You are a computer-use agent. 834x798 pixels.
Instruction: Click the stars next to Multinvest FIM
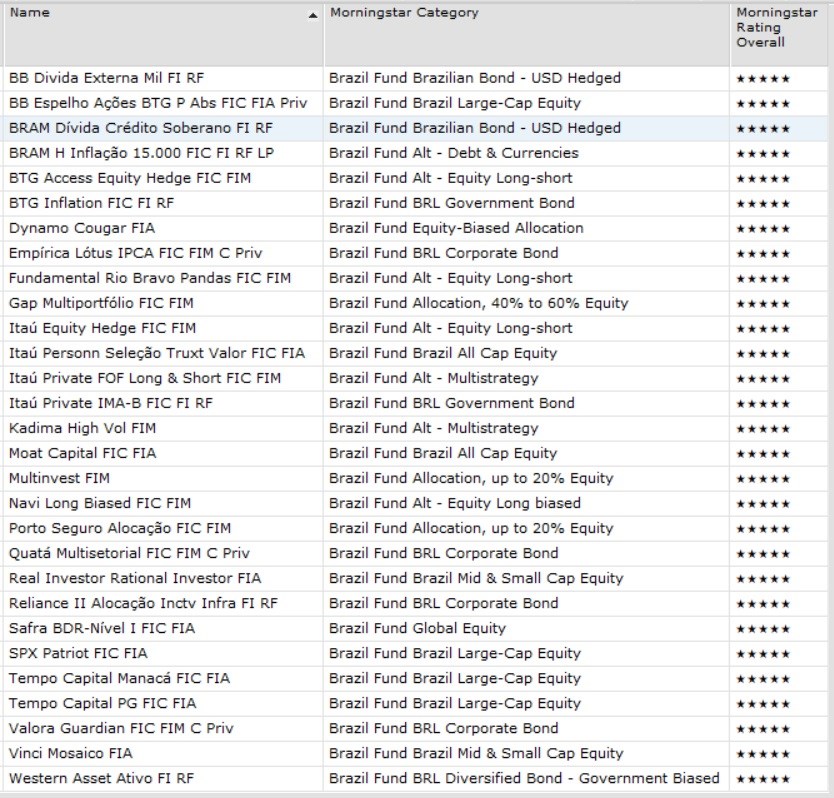click(762, 478)
